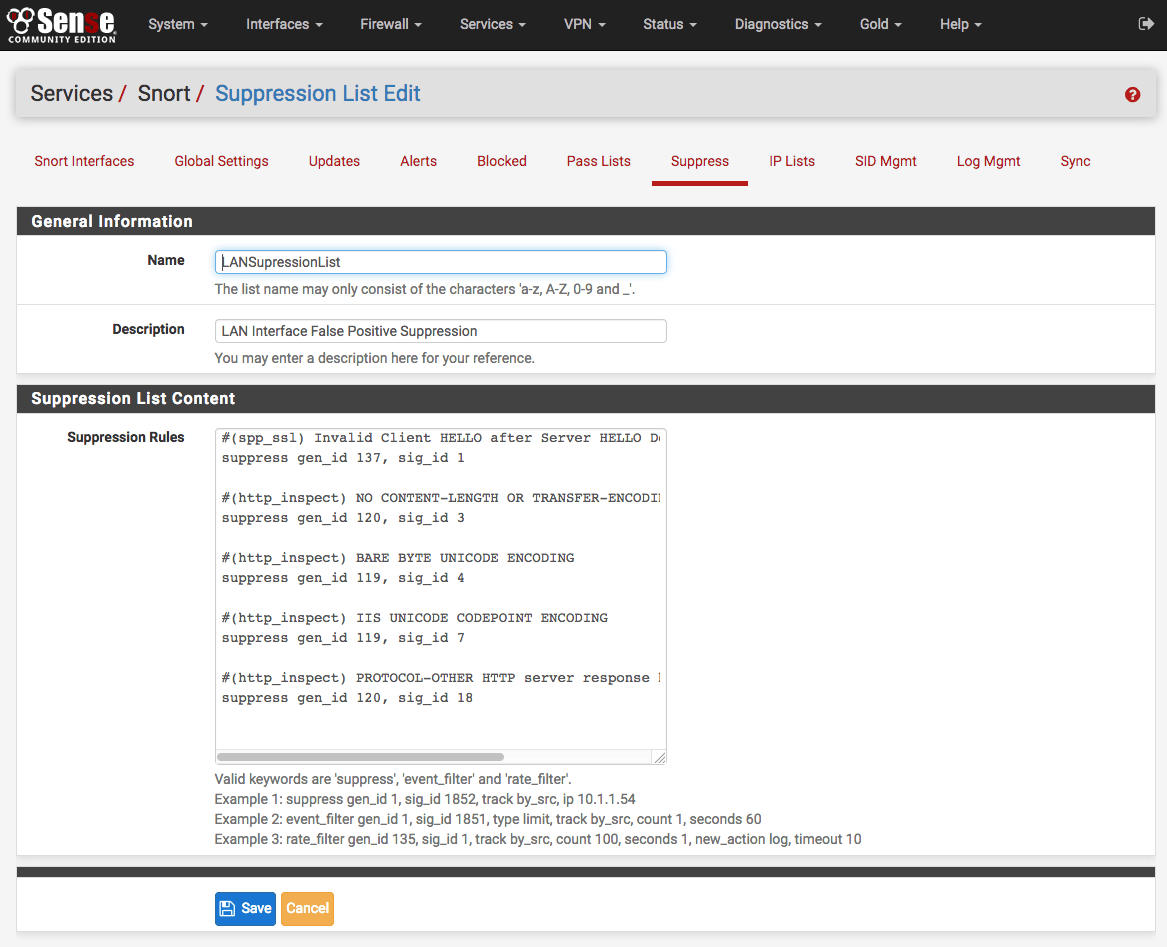Viewport: 1167px width, 947px height.
Task: Go to the Alerts tab
Action: point(418,161)
